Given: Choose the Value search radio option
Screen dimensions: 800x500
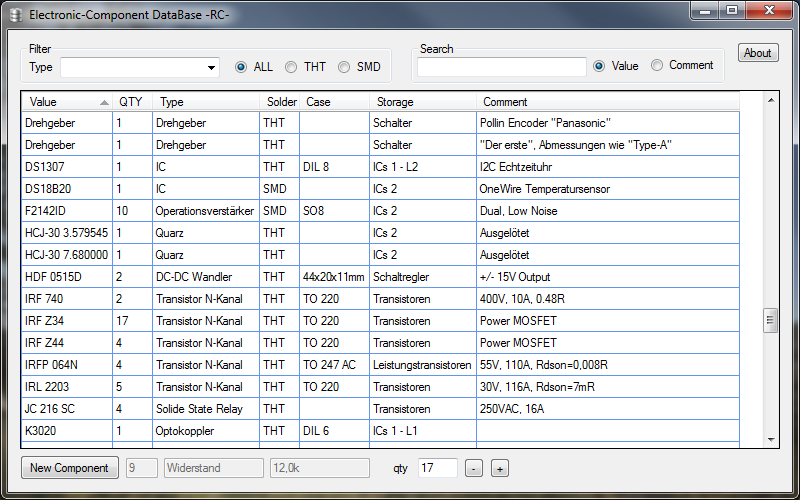Looking at the screenshot, I should pos(599,66).
